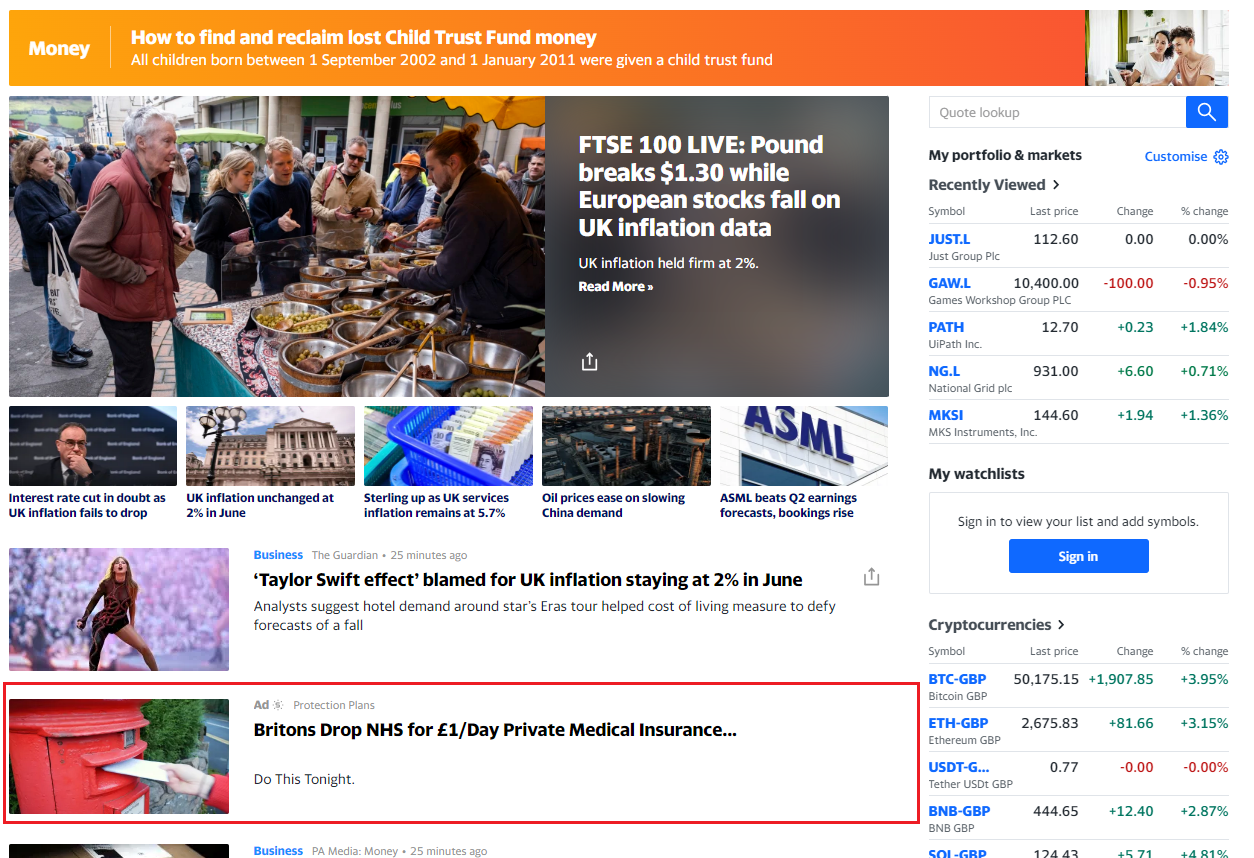
Task: Click the ETH-GBP Ethereum symbol
Action: pos(958,723)
